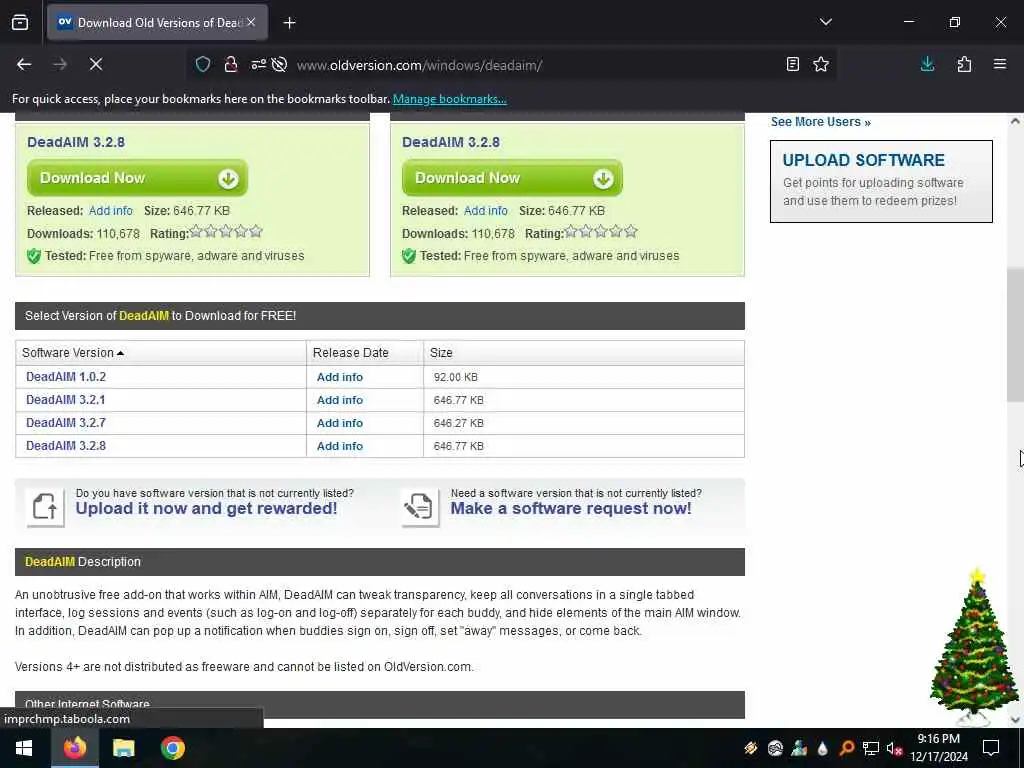1024x768 pixels.
Task: Open site permissions icon in address bar
Action: coord(259,65)
